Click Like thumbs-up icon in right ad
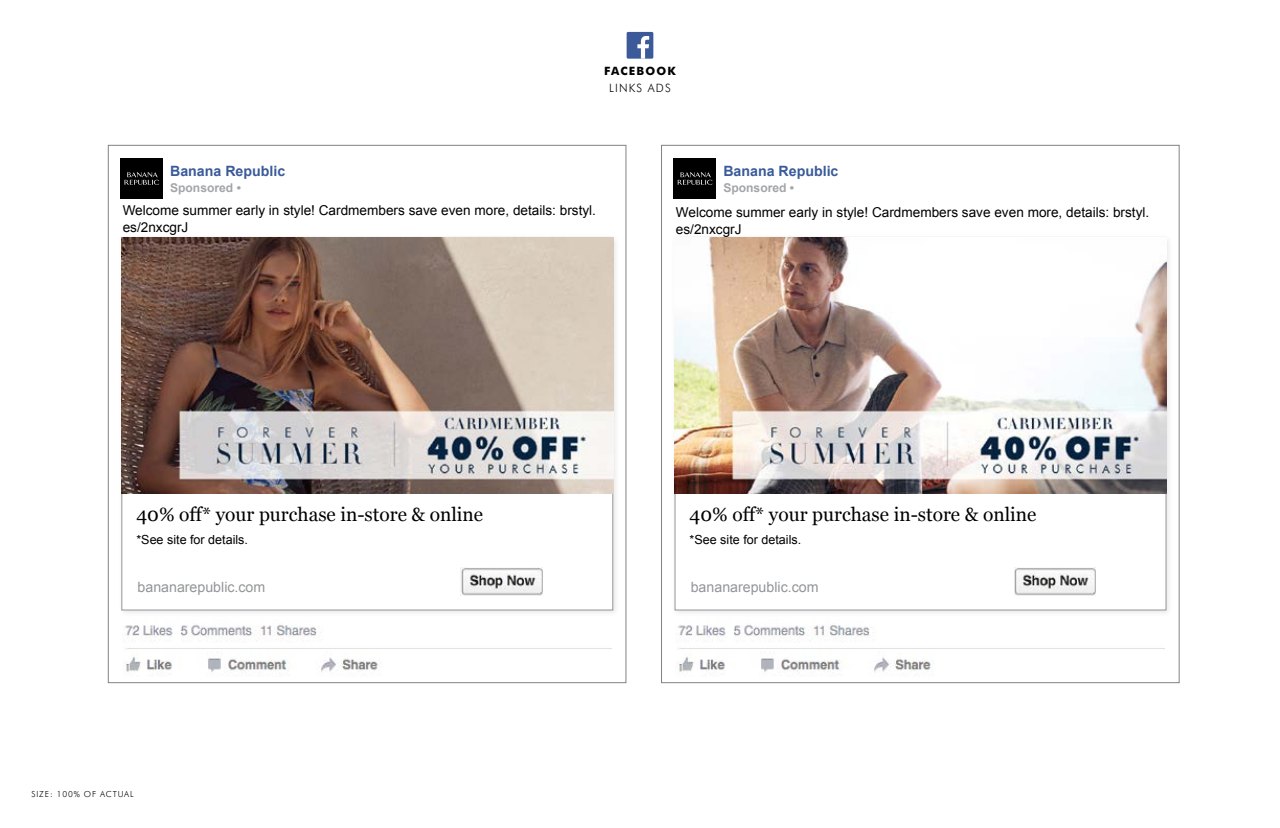The width and height of the screenshot is (1280, 828). 686,665
